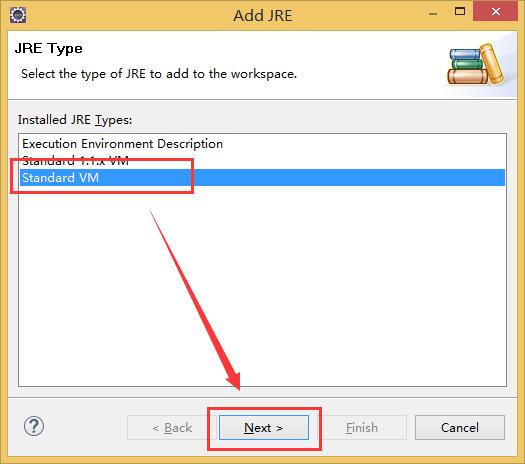The image size is (525, 464).
Task: Click the Installed JRE Types label
Action: (x=75, y=120)
